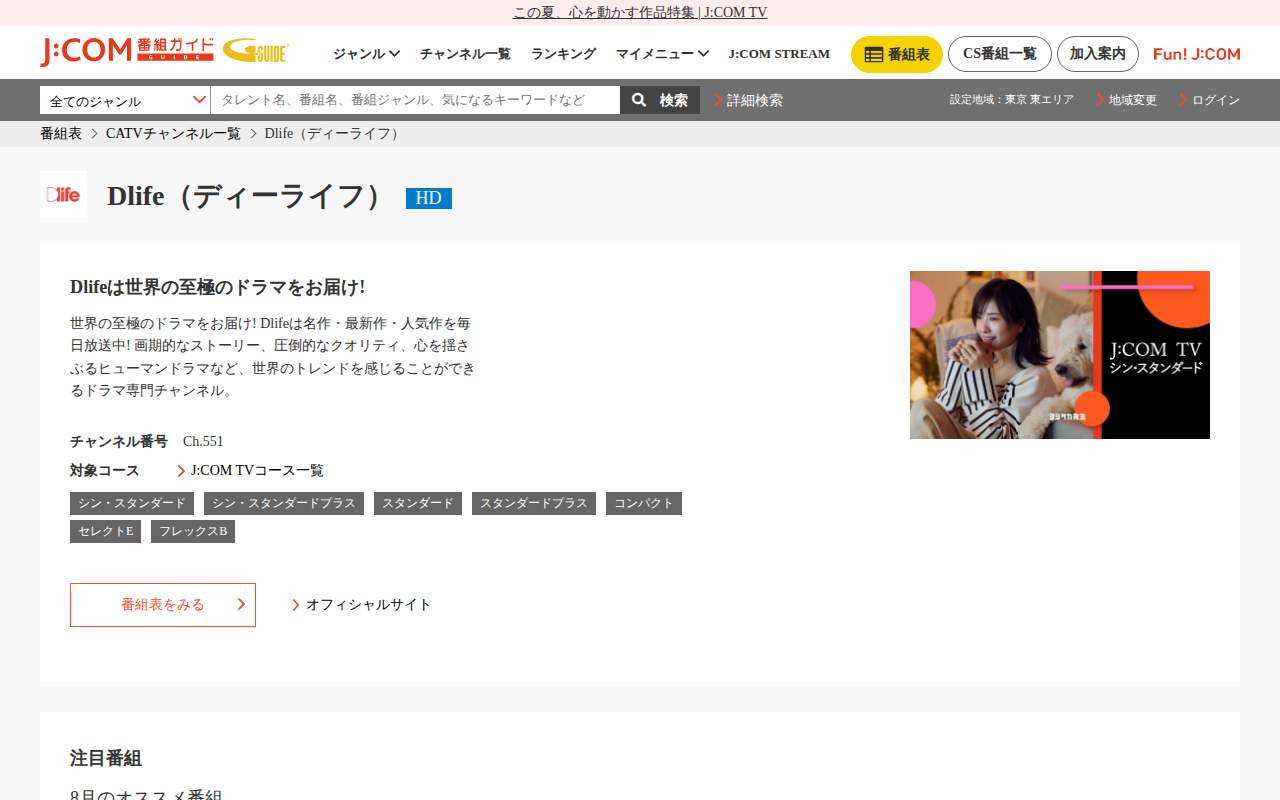This screenshot has height=800, width=1280.
Task: Focus the keyword search input field
Action: click(x=415, y=100)
